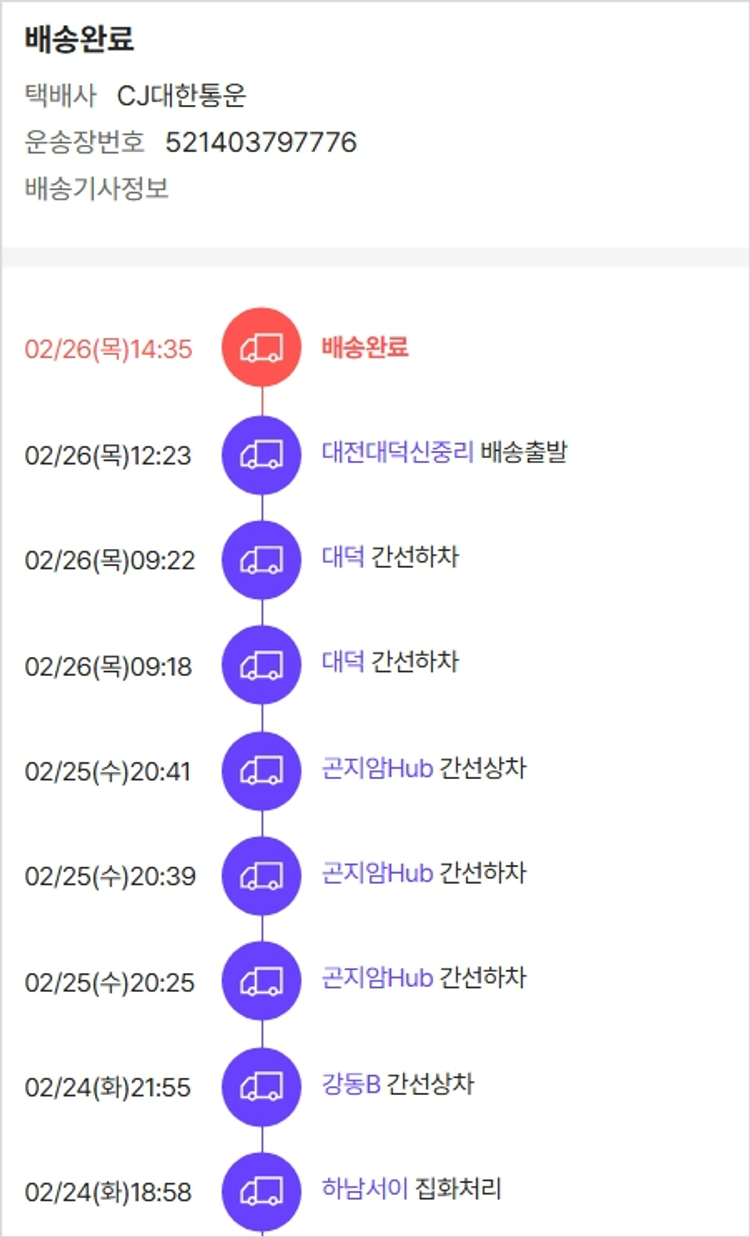Click truck icon beside 02/26 09:22 entry
This screenshot has width=750, height=1237.
point(261,560)
